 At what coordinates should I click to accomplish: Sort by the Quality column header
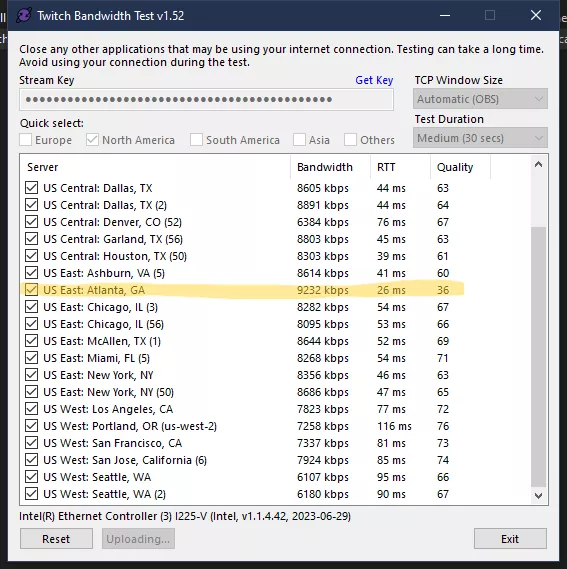pos(460,167)
